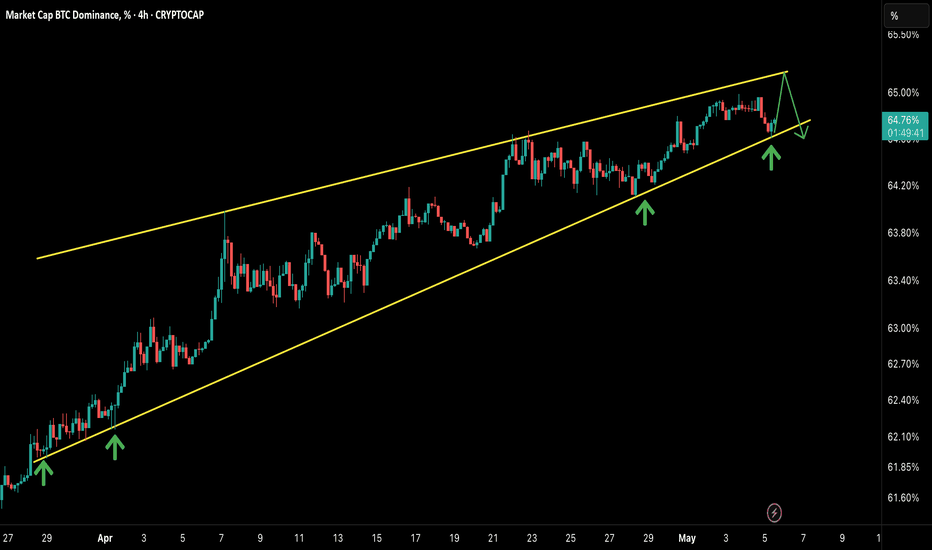Click the 62.40% price axis label
The image size is (932, 550).
point(903,400)
